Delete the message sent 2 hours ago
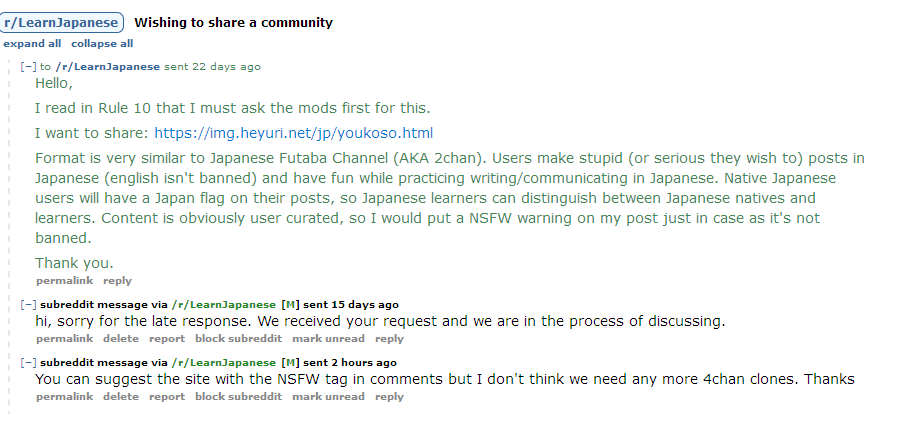Screen dimensions: 898x422 pos(121,397)
